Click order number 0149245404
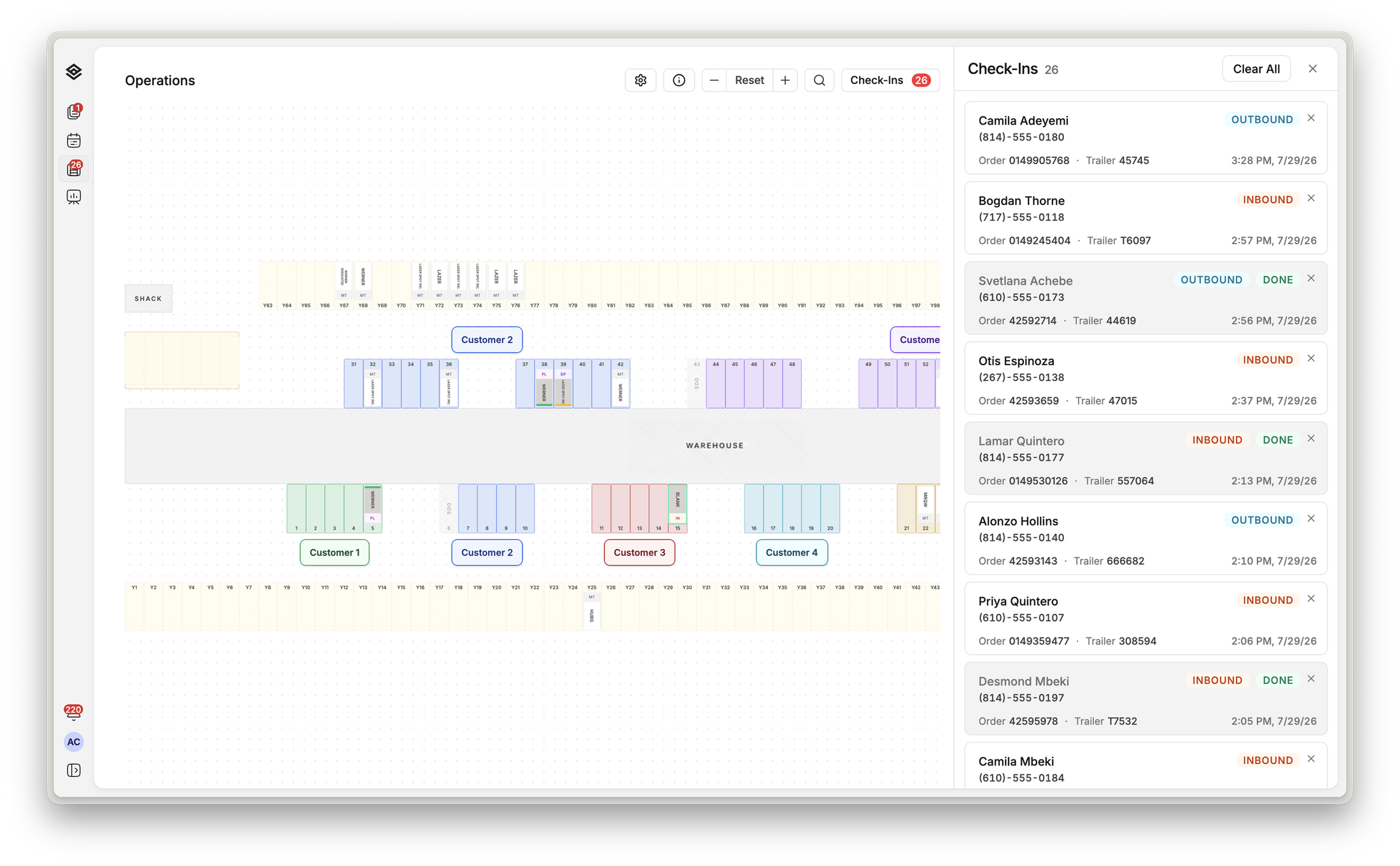This screenshot has height=866, width=1400. point(1040,241)
